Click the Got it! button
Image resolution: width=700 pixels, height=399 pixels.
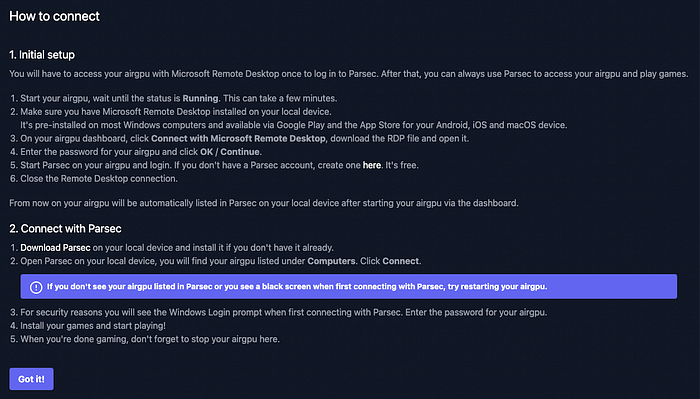pyautogui.click(x=31, y=379)
